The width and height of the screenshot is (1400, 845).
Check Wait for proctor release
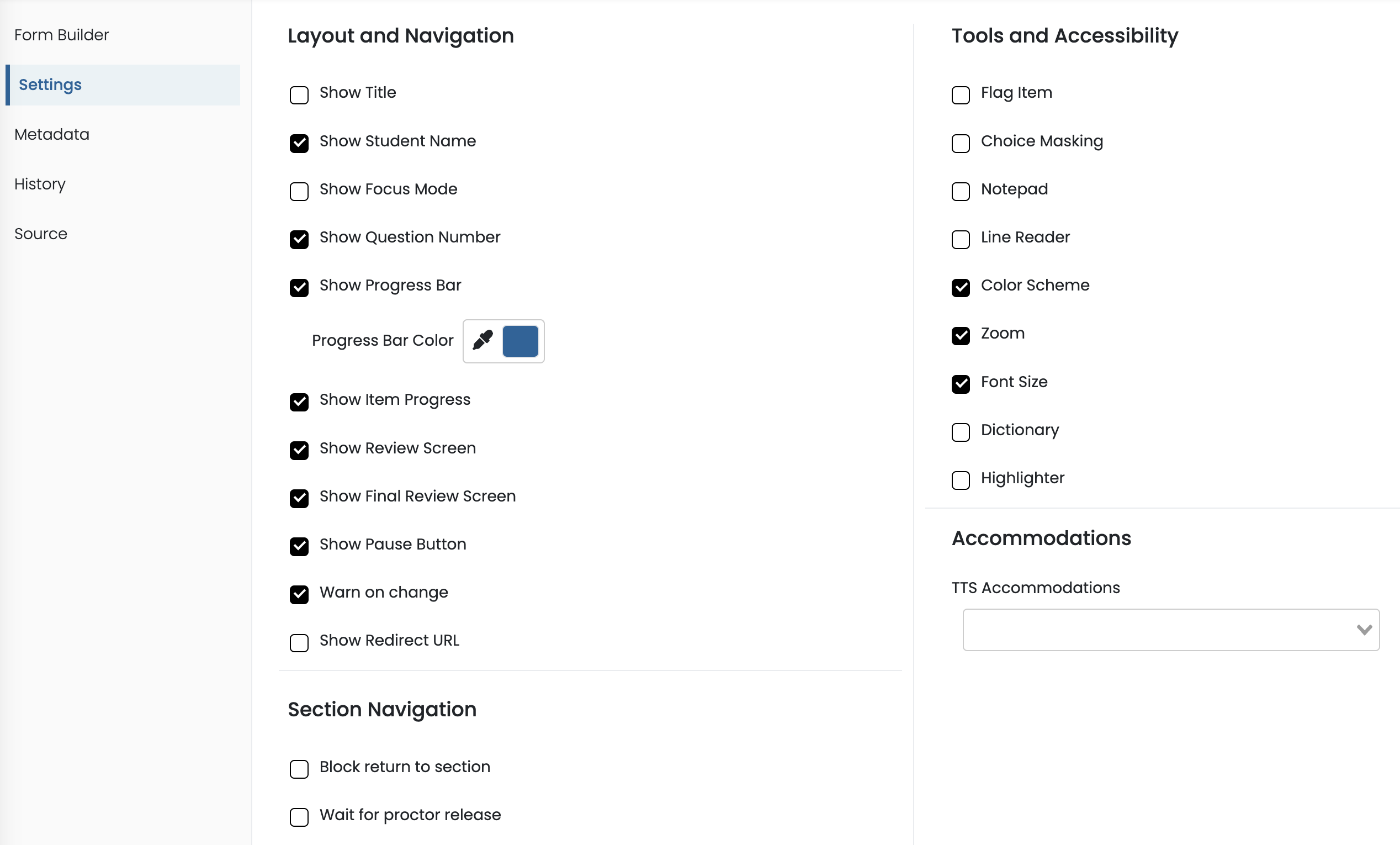click(x=299, y=817)
